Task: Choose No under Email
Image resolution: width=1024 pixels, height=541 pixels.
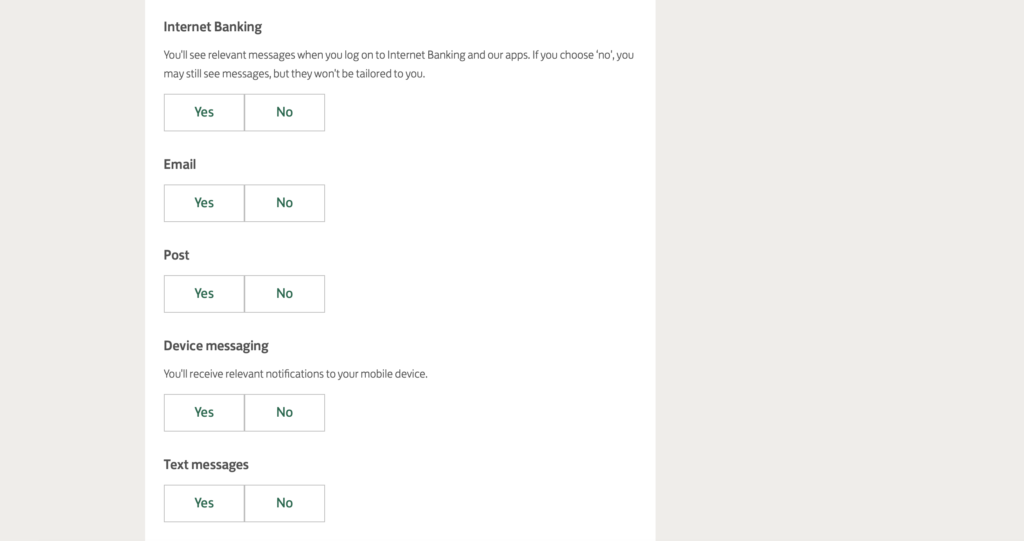Action: (x=285, y=203)
